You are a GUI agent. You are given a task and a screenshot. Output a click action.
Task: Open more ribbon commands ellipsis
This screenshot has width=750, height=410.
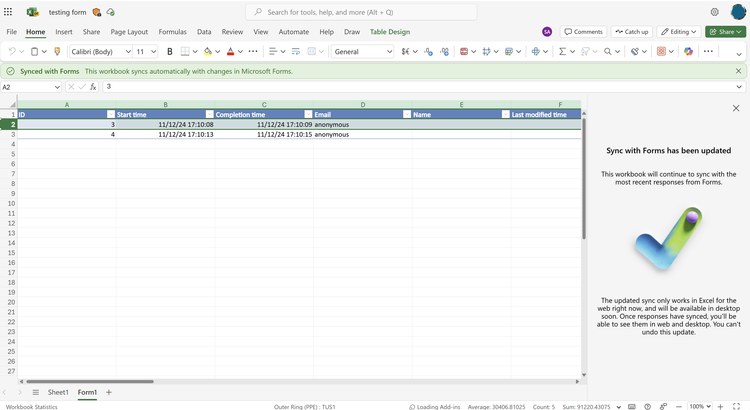[708, 51]
